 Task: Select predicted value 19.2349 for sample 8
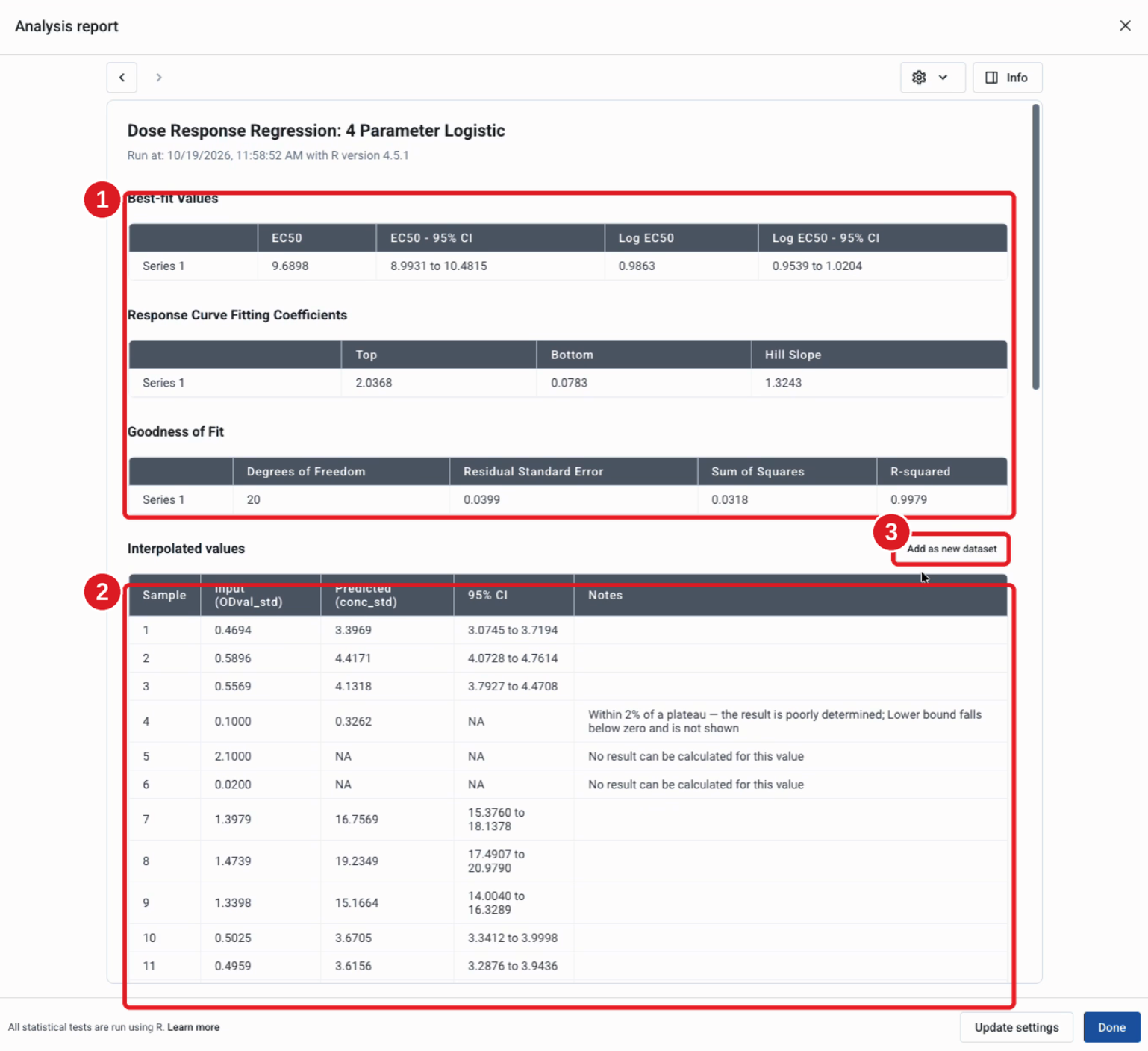click(357, 861)
